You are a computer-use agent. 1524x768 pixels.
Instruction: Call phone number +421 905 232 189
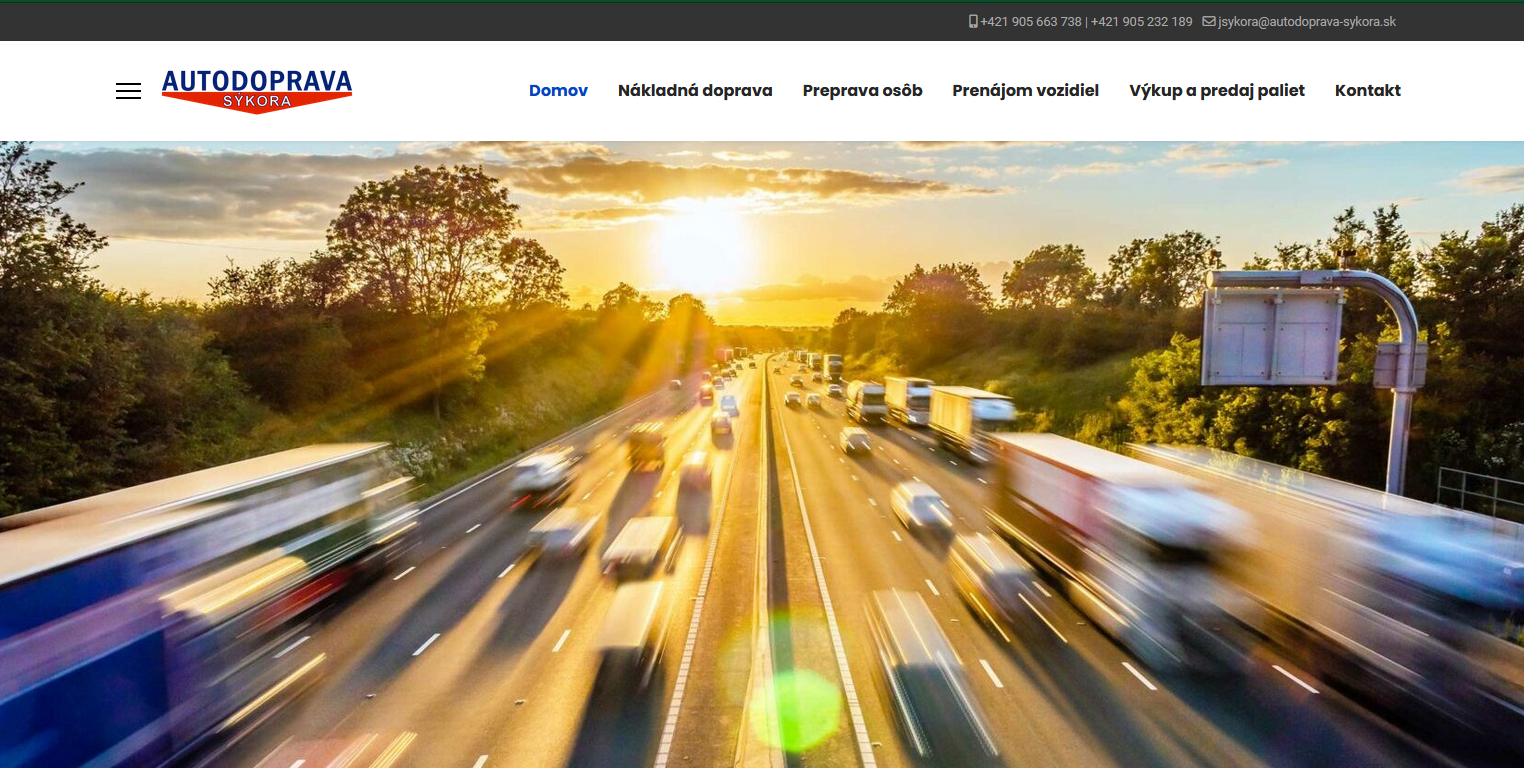tap(1141, 21)
